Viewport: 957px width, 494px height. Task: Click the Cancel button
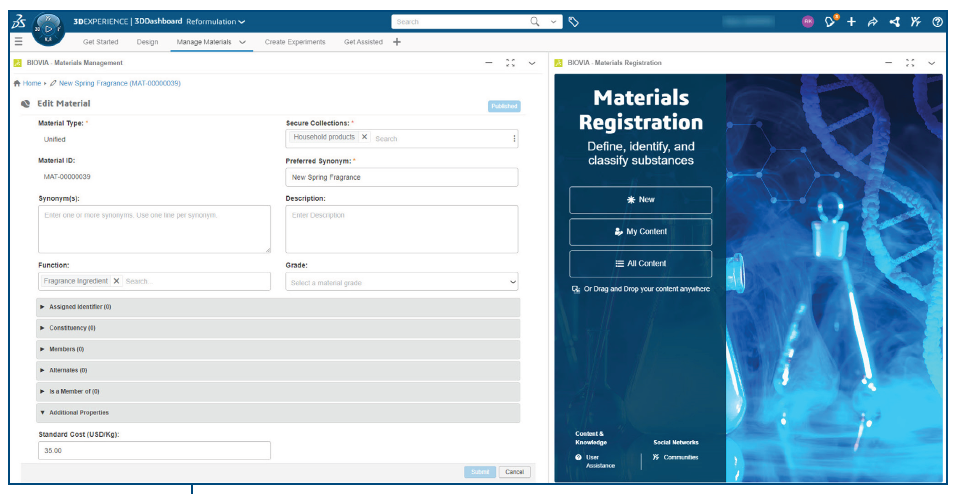[514, 472]
